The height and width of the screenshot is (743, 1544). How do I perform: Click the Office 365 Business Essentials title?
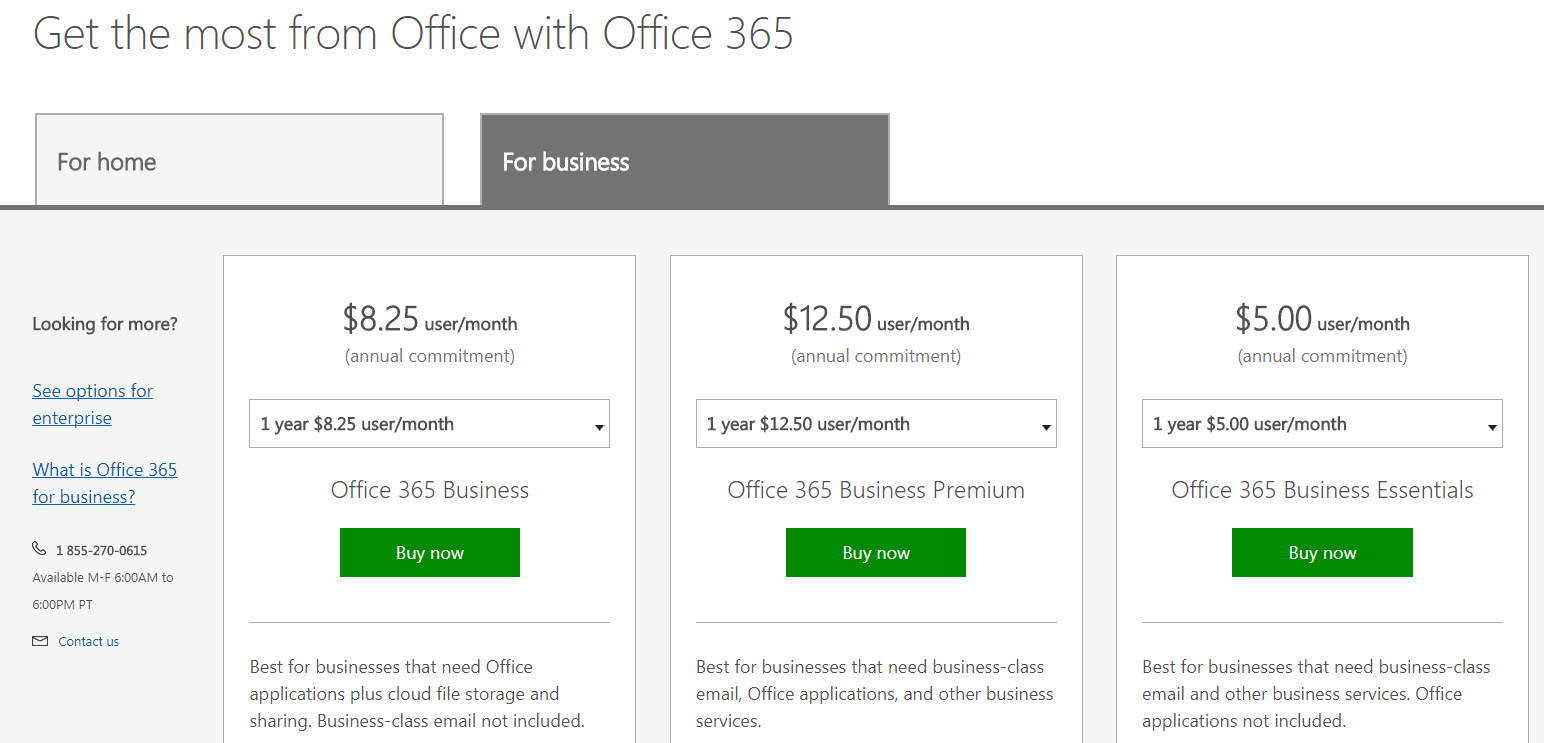1321,490
